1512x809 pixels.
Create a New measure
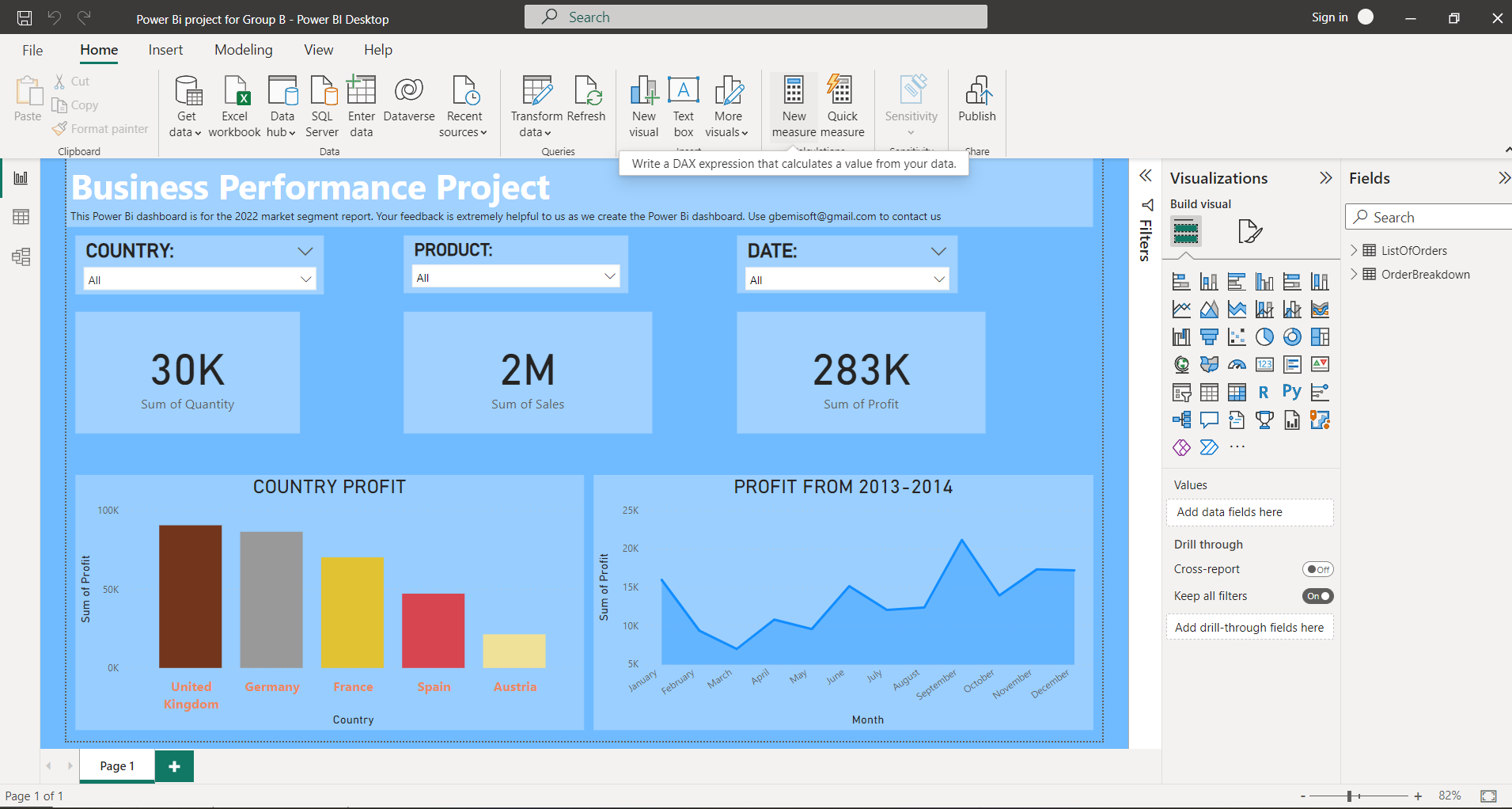pos(794,104)
